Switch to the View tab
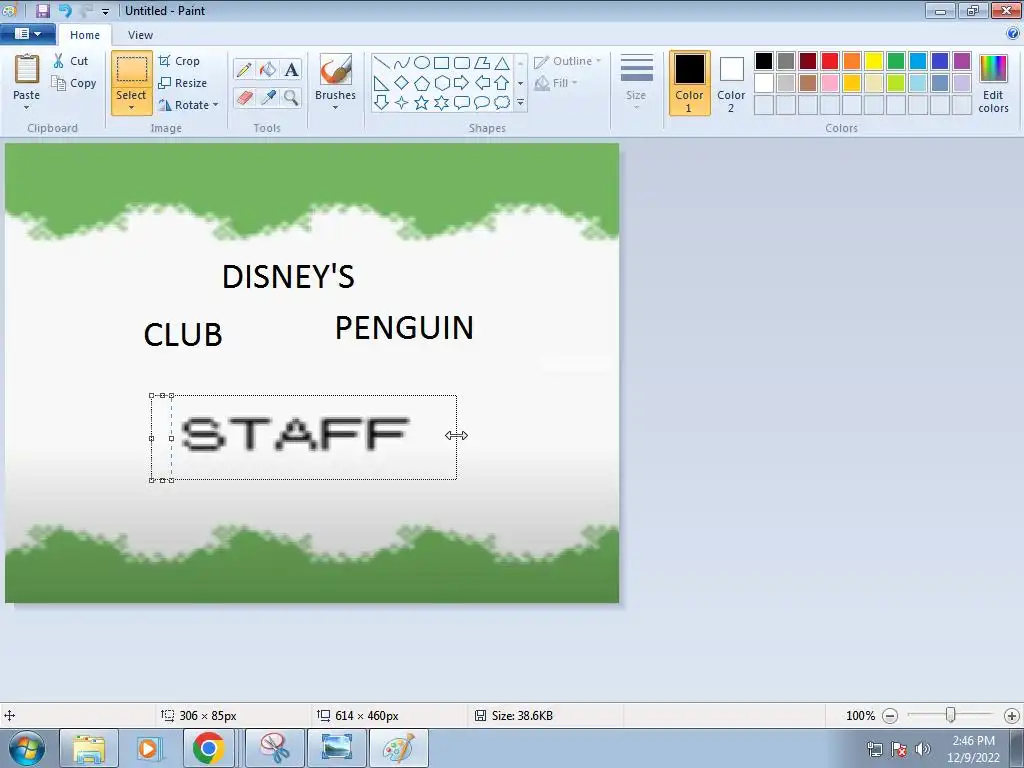 [140, 35]
